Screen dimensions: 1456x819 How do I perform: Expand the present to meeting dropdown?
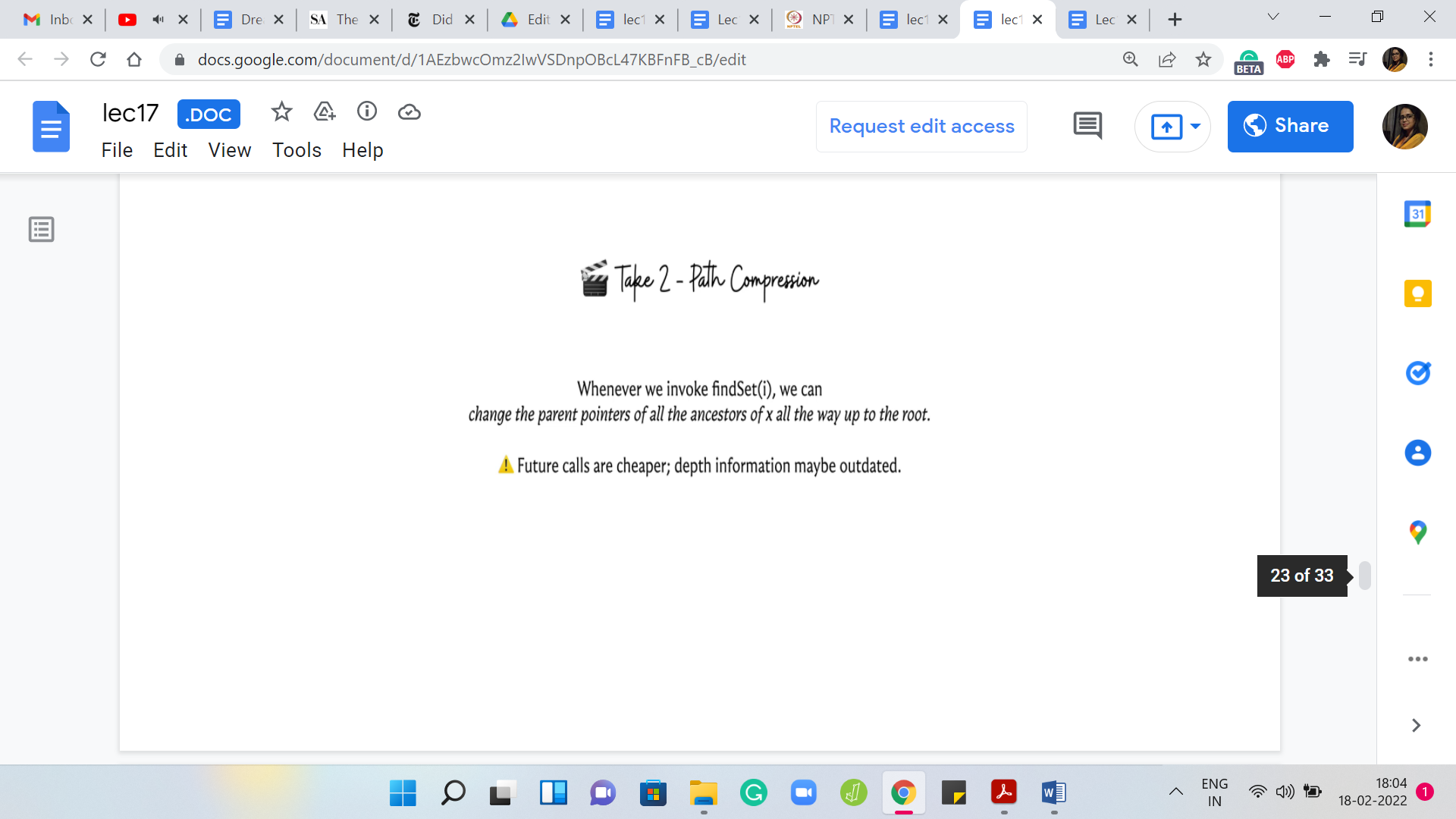[1196, 126]
